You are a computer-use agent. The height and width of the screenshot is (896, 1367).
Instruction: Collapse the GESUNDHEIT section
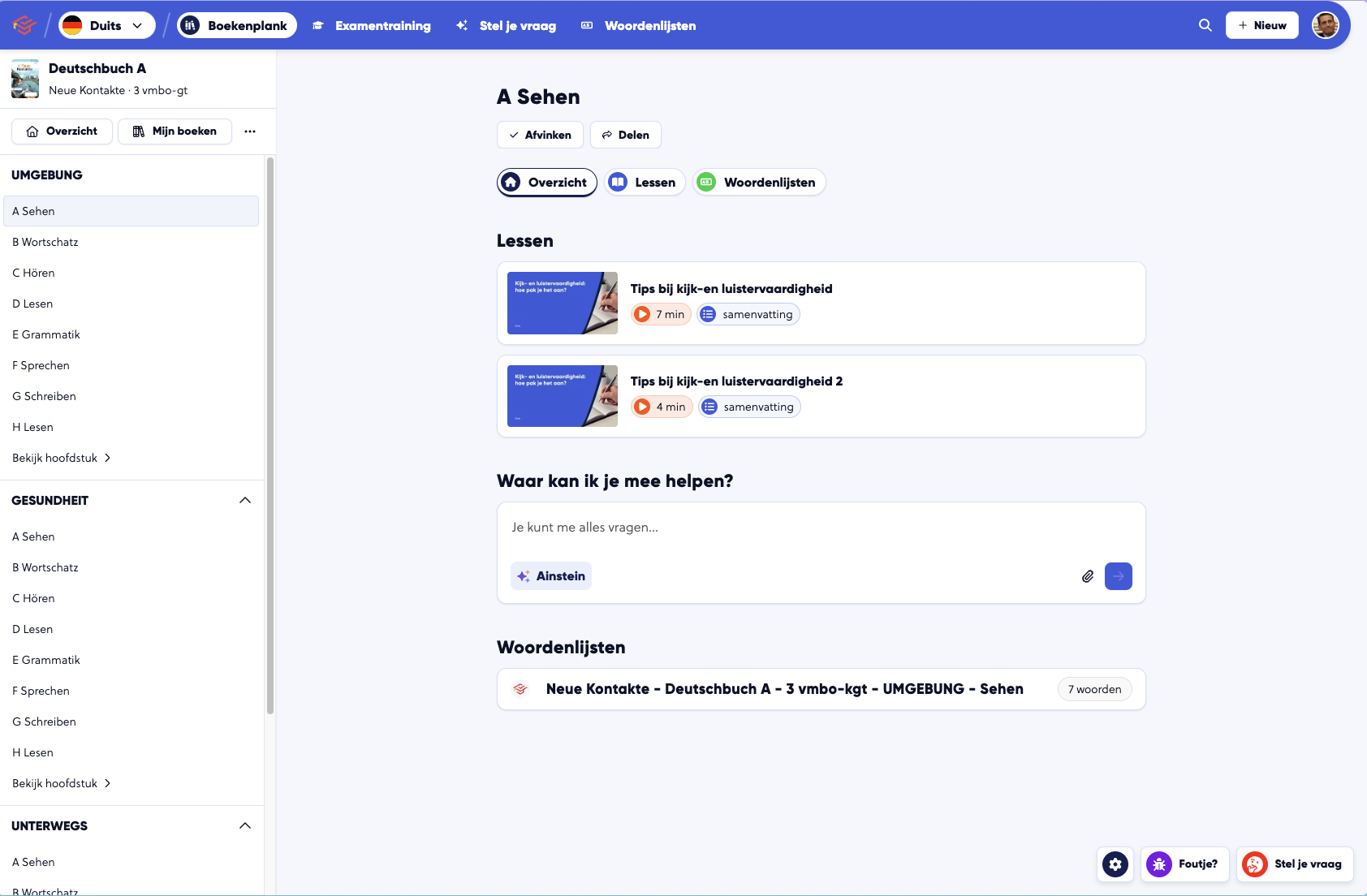coord(245,501)
